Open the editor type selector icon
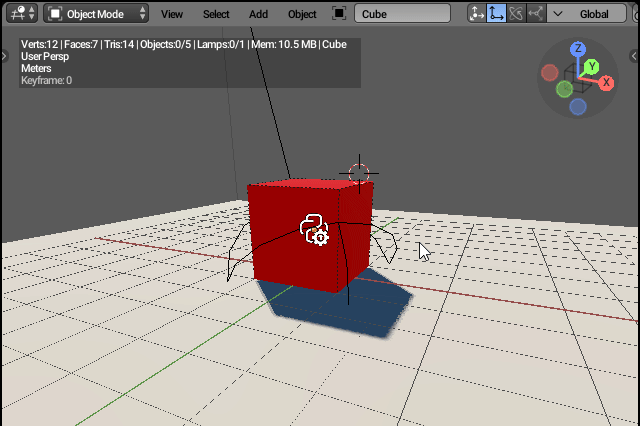Viewport: 640px width, 426px height. point(21,14)
